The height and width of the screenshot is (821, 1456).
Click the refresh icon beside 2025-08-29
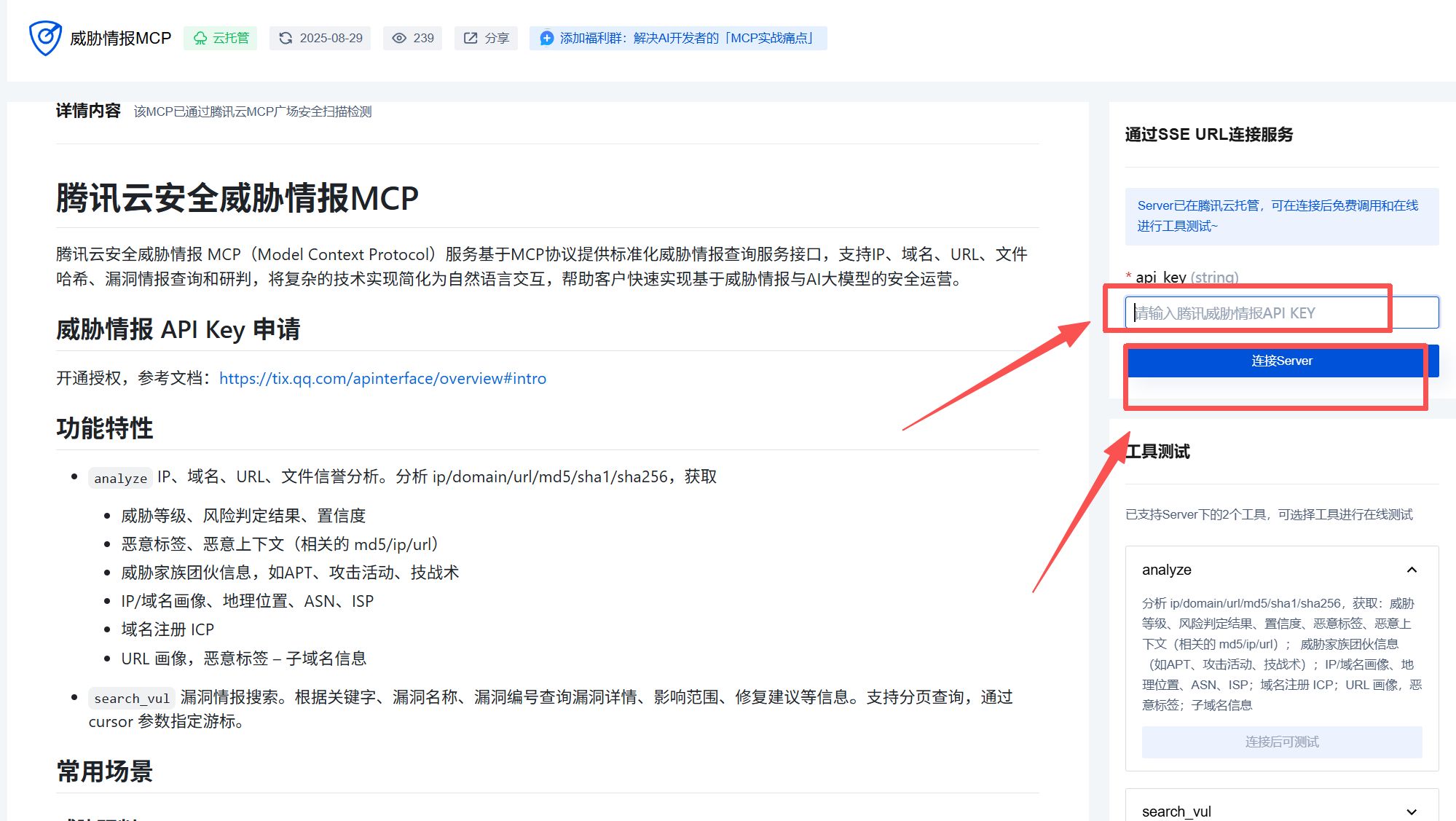(x=286, y=38)
